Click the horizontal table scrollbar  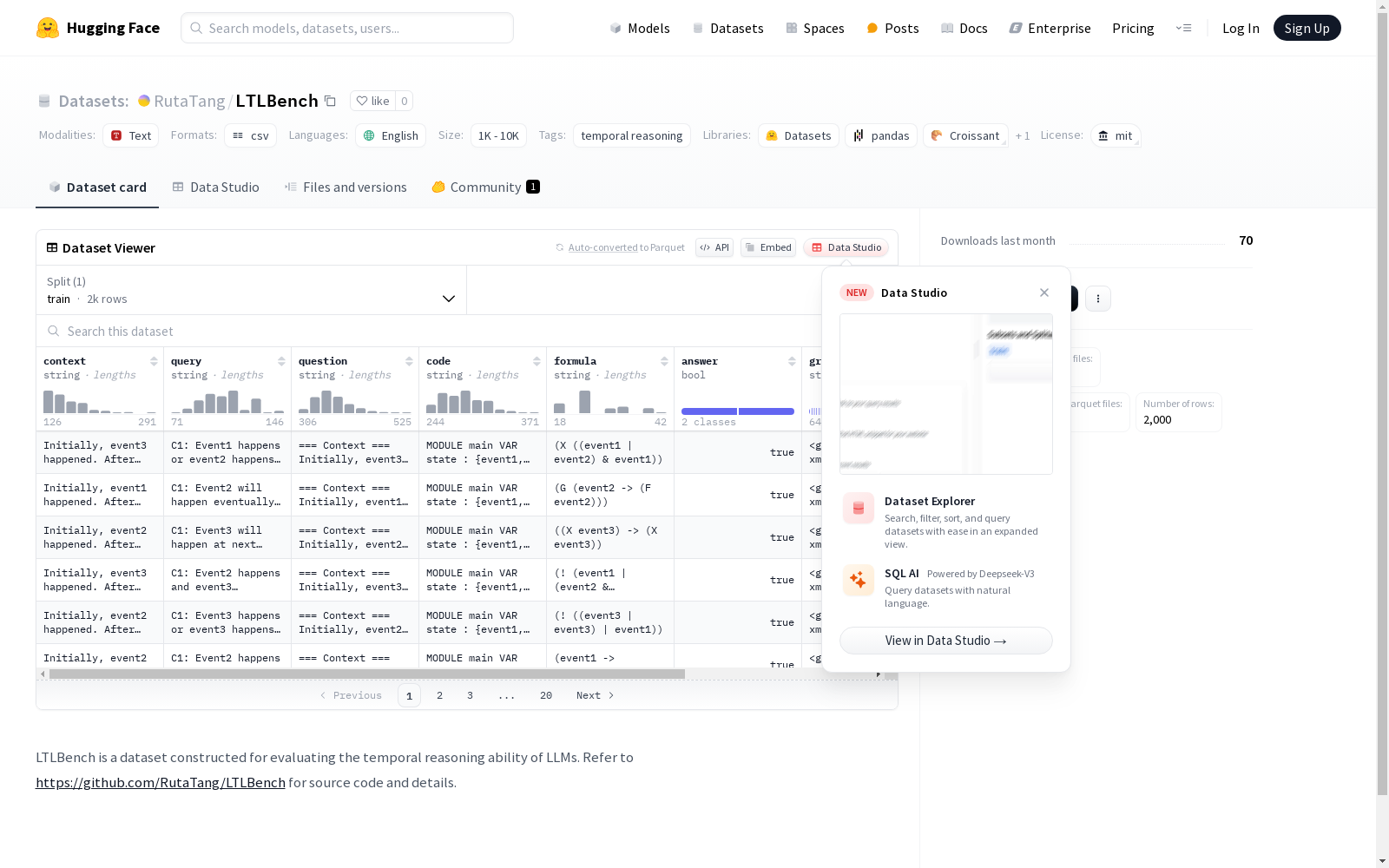(367, 674)
